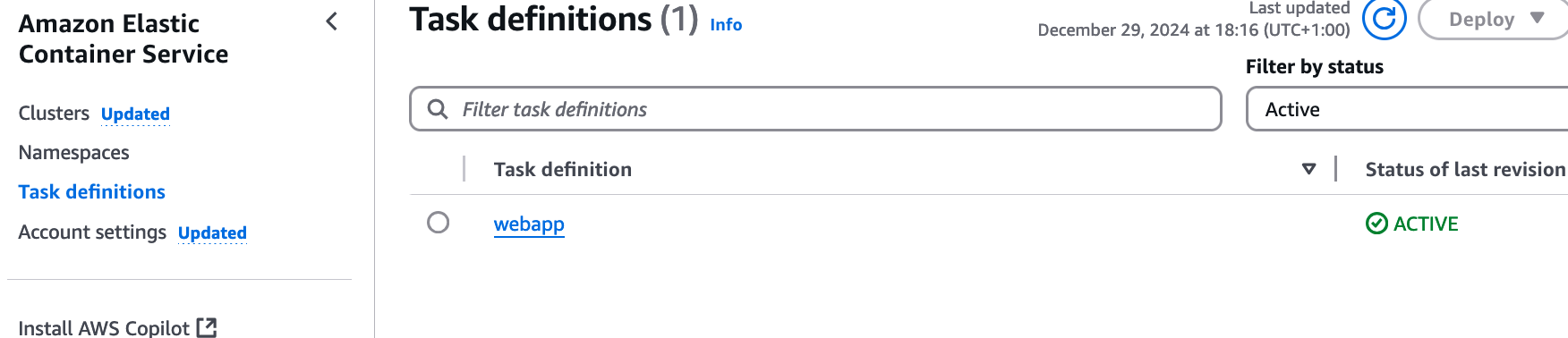Click Updated badge next to Clusters
Image resolution: width=1568 pixels, height=338 pixels.
[135, 114]
